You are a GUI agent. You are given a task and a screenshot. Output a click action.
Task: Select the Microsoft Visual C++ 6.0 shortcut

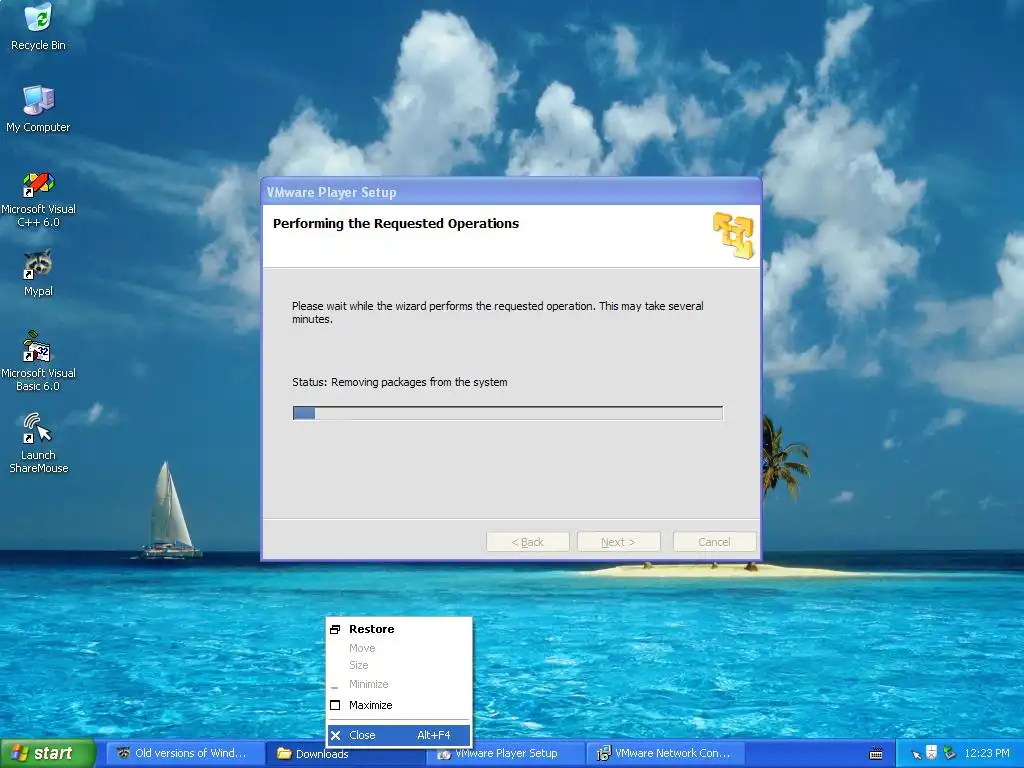click(x=38, y=199)
